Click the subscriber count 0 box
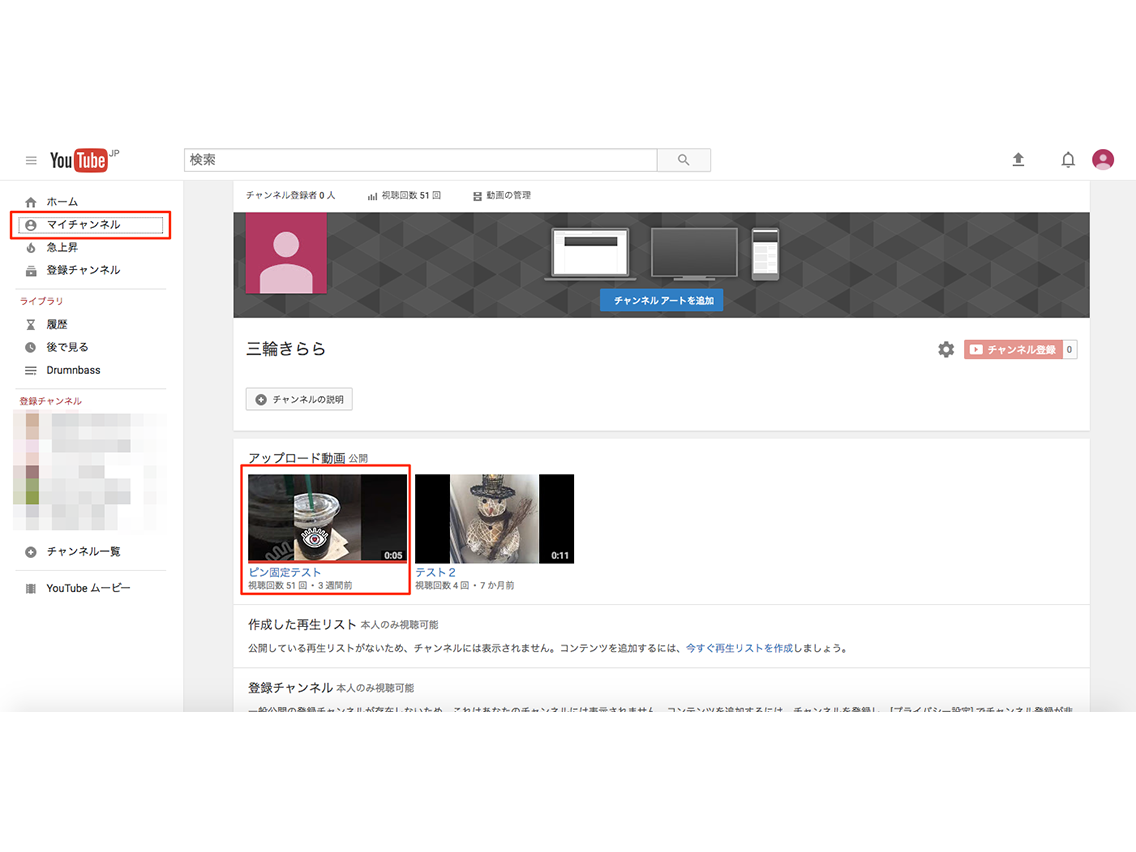 [x=1069, y=350]
